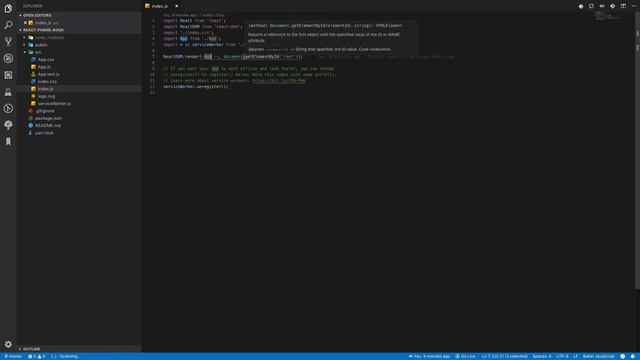Click the first diamond icon in editor toolbar
Screen dimensions: 640x360
(x=581, y=6)
